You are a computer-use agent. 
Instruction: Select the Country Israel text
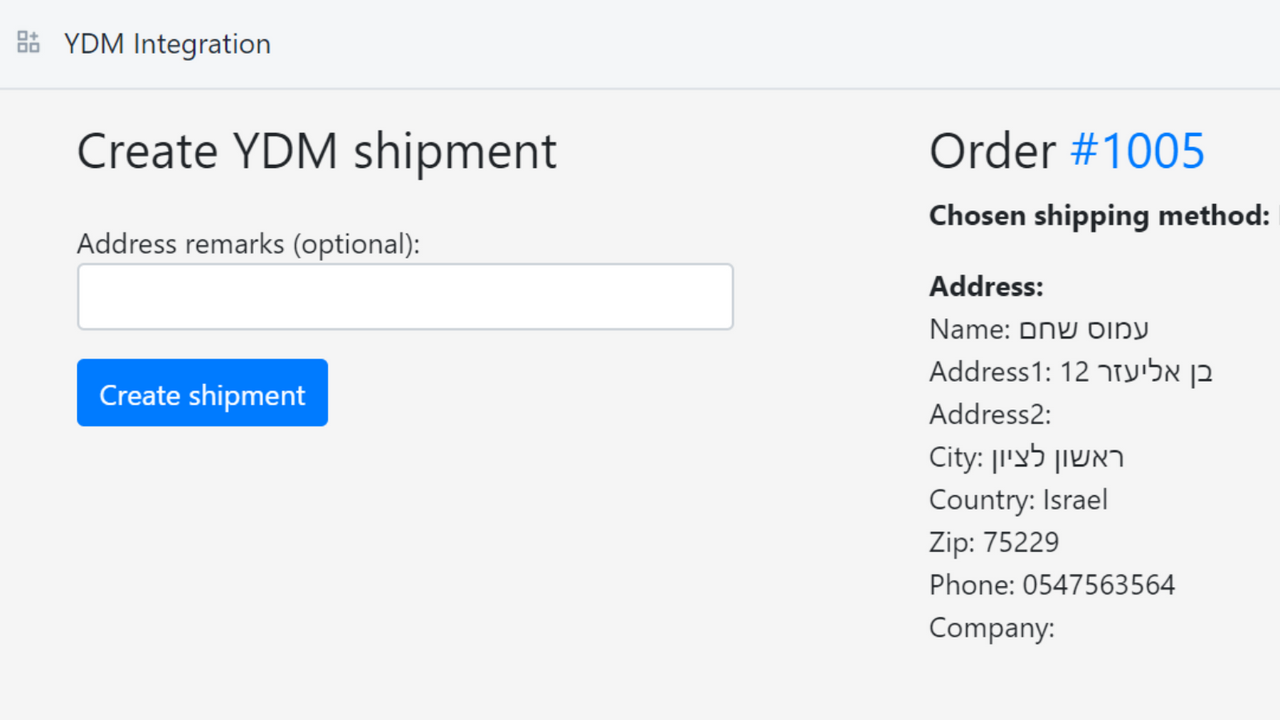[x=1018, y=499]
